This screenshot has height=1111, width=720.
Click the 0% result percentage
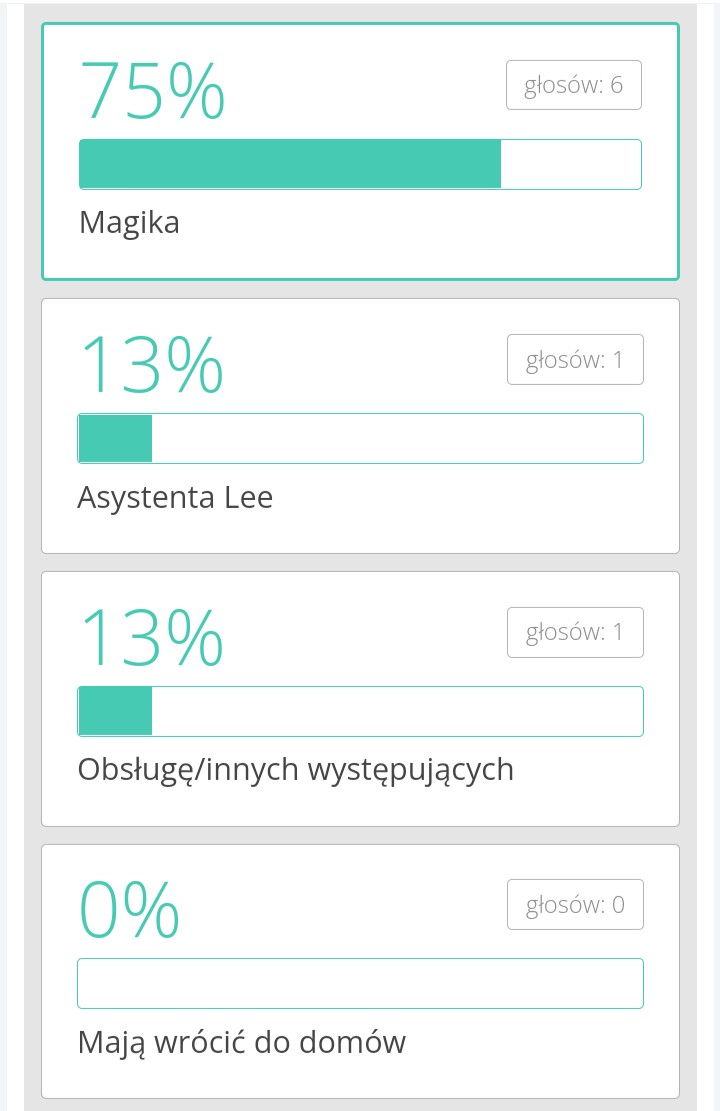[129, 909]
